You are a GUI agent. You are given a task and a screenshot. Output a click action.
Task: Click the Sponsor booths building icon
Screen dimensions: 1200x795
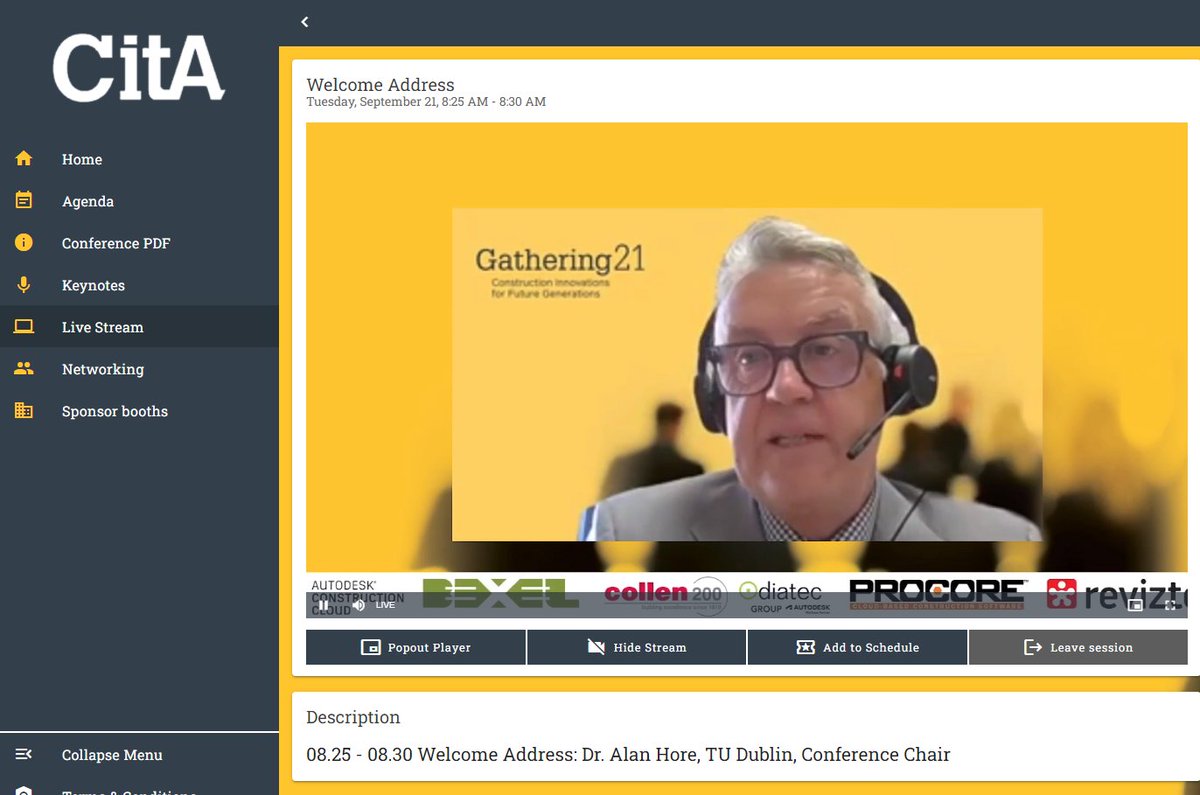pyautogui.click(x=24, y=410)
